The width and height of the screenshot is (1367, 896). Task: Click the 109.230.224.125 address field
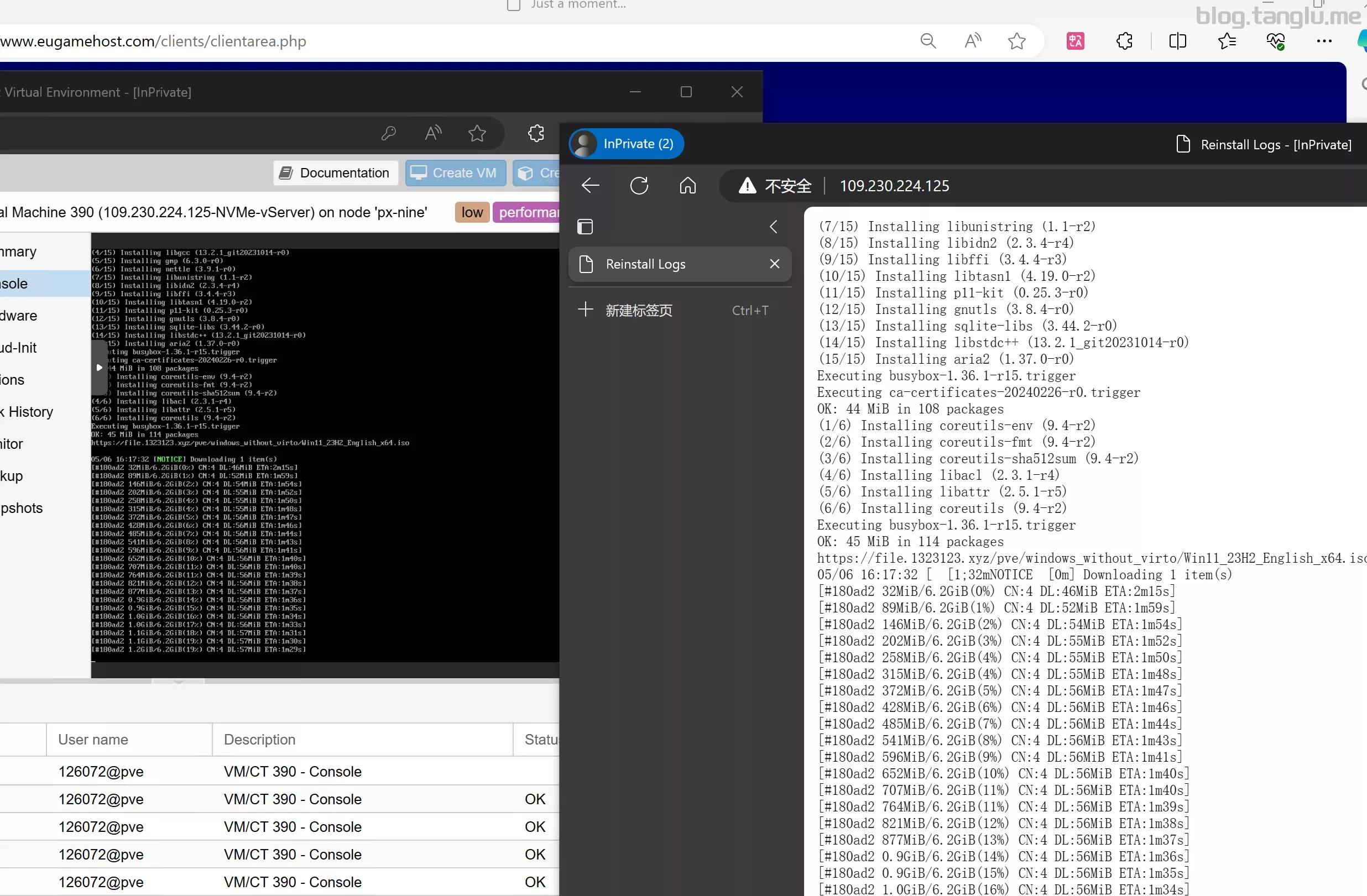pos(894,186)
